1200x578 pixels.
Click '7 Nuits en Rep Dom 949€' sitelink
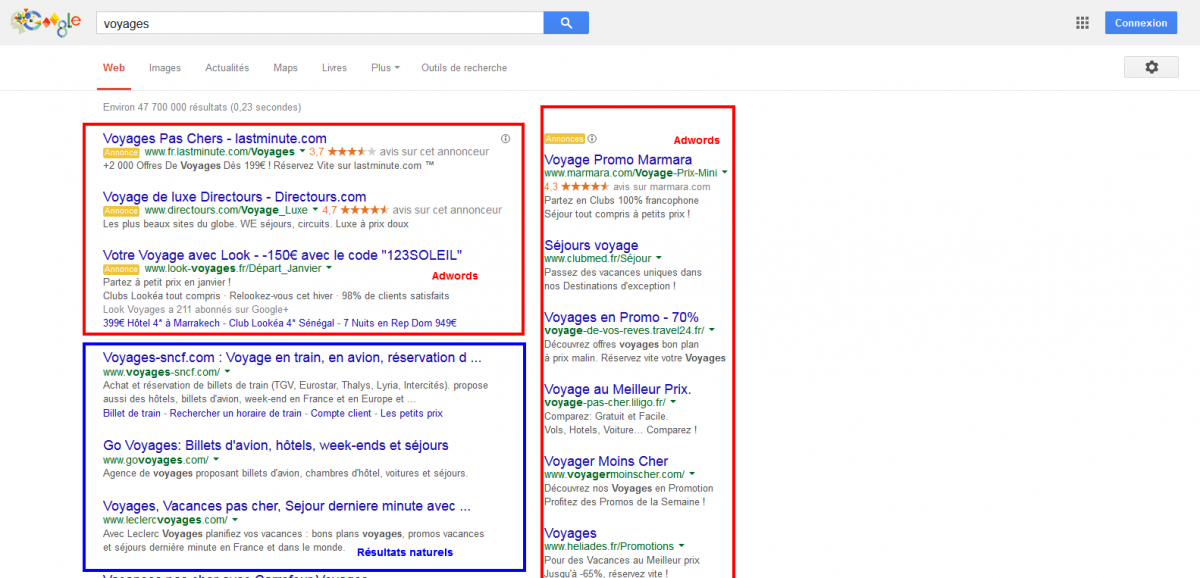(x=401, y=323)
